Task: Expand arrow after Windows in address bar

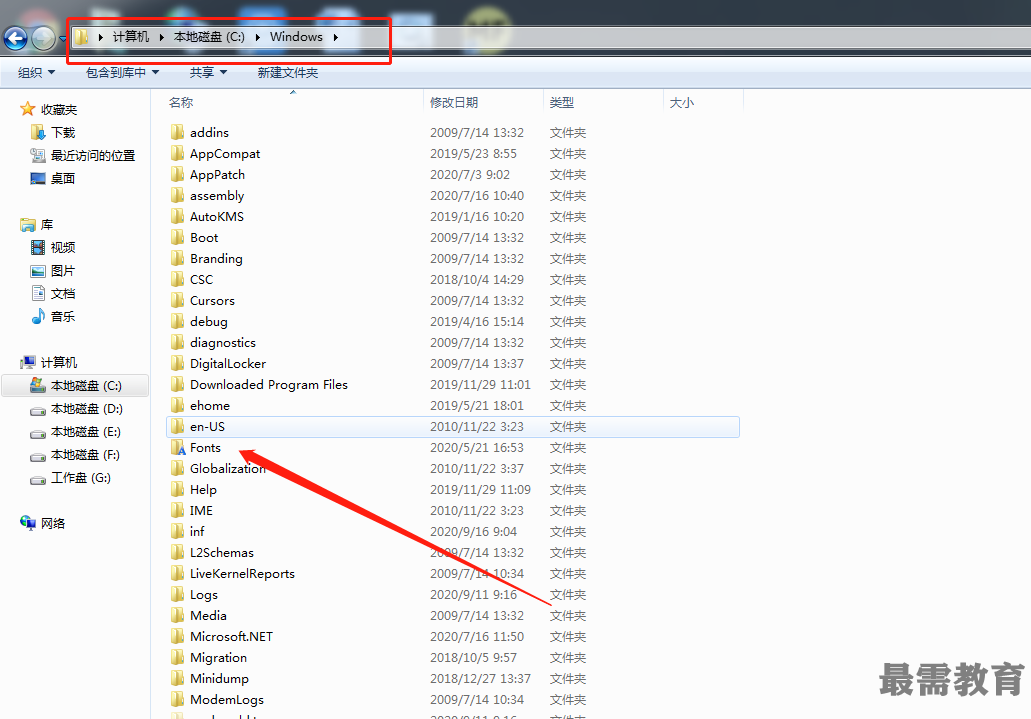Action: coord(336,37)
